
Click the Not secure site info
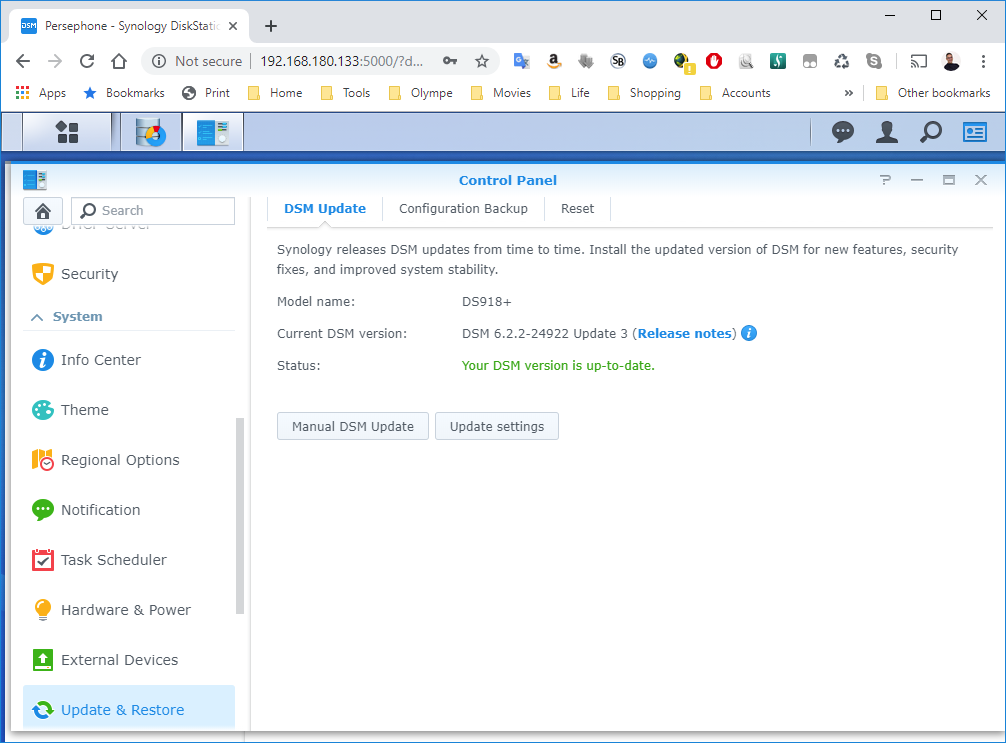tap(198, 62)
